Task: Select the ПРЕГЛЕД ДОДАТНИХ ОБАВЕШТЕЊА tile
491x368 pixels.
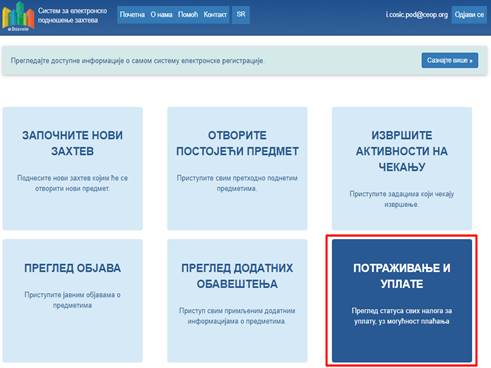Action: [237, 300]
